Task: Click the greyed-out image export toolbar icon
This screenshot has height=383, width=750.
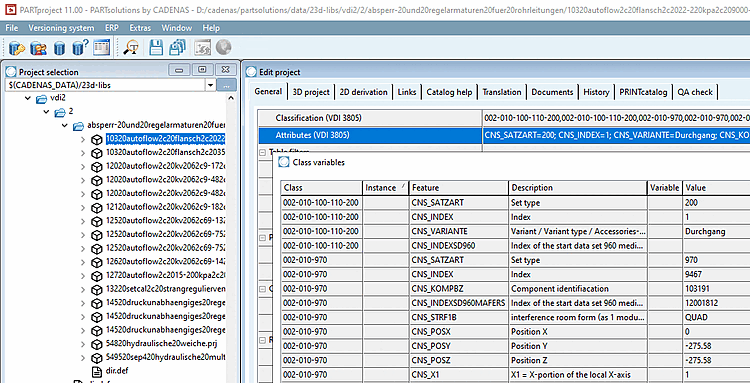Action: [202, 47]
